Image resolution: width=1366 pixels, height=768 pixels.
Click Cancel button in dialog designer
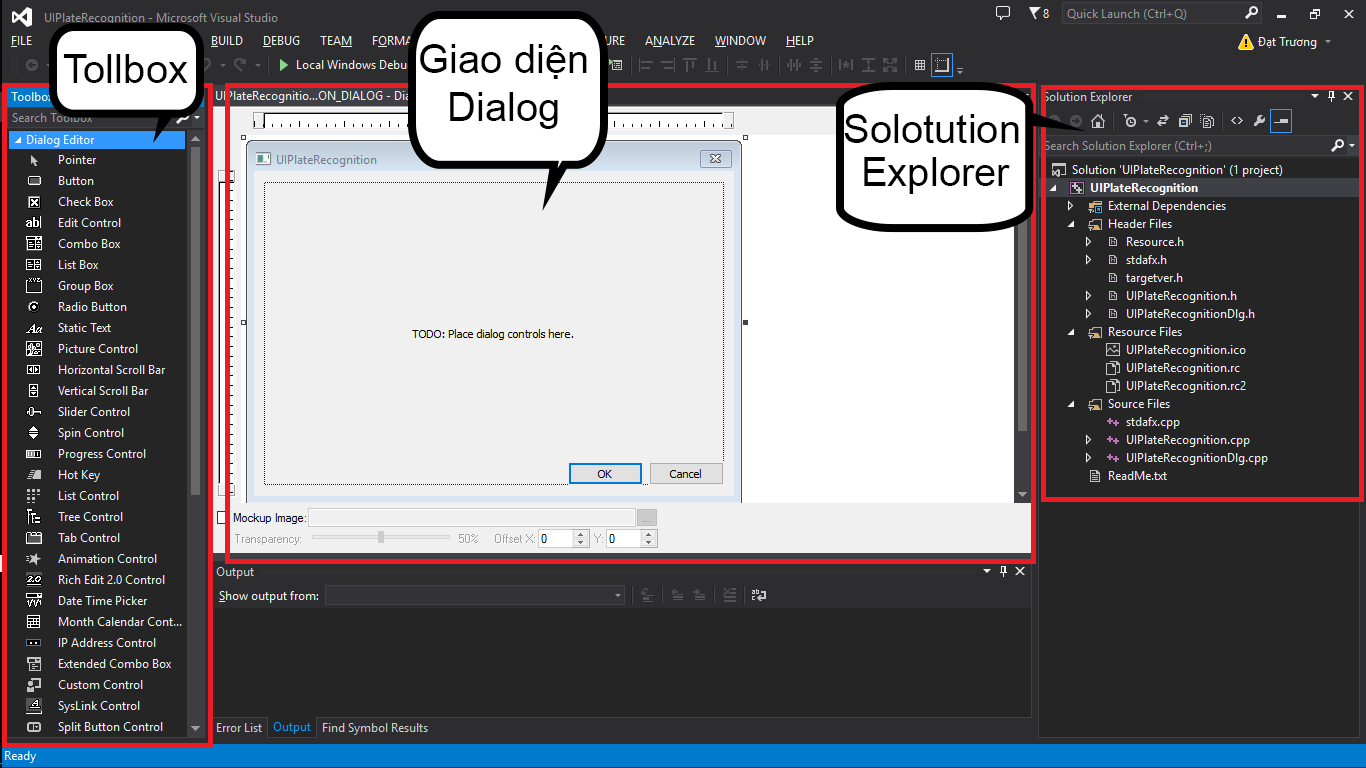click(x=686, y=474)
